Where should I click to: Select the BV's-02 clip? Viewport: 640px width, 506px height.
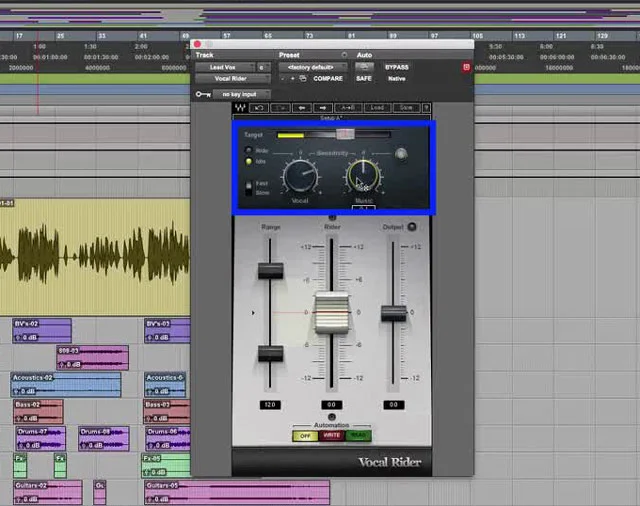[42, 331]
